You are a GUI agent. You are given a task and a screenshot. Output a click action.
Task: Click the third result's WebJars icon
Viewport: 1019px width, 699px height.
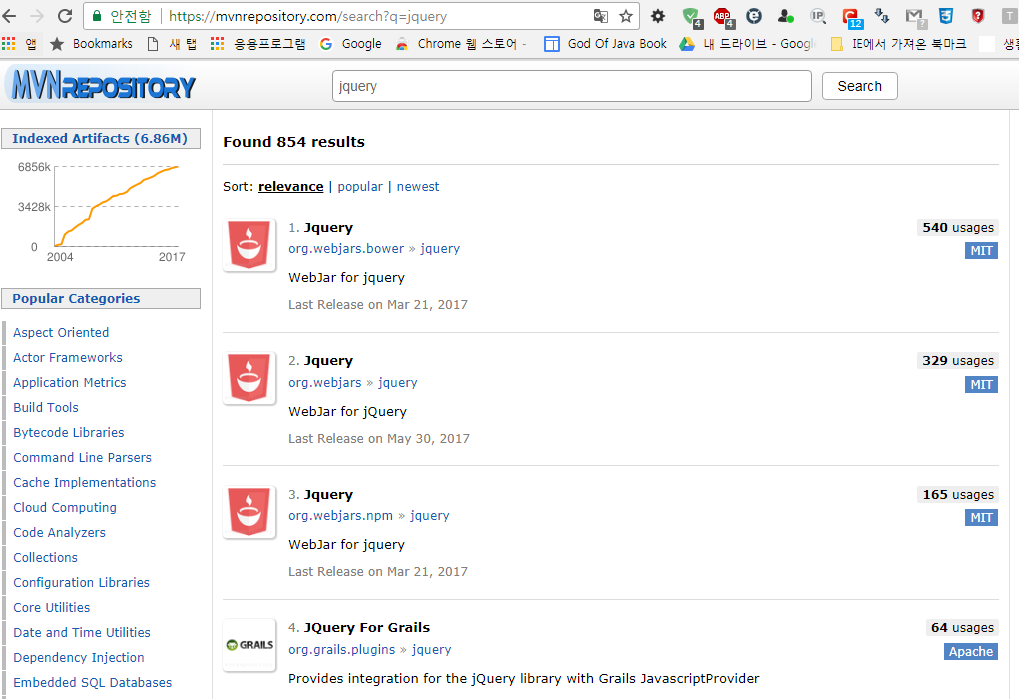249,512
